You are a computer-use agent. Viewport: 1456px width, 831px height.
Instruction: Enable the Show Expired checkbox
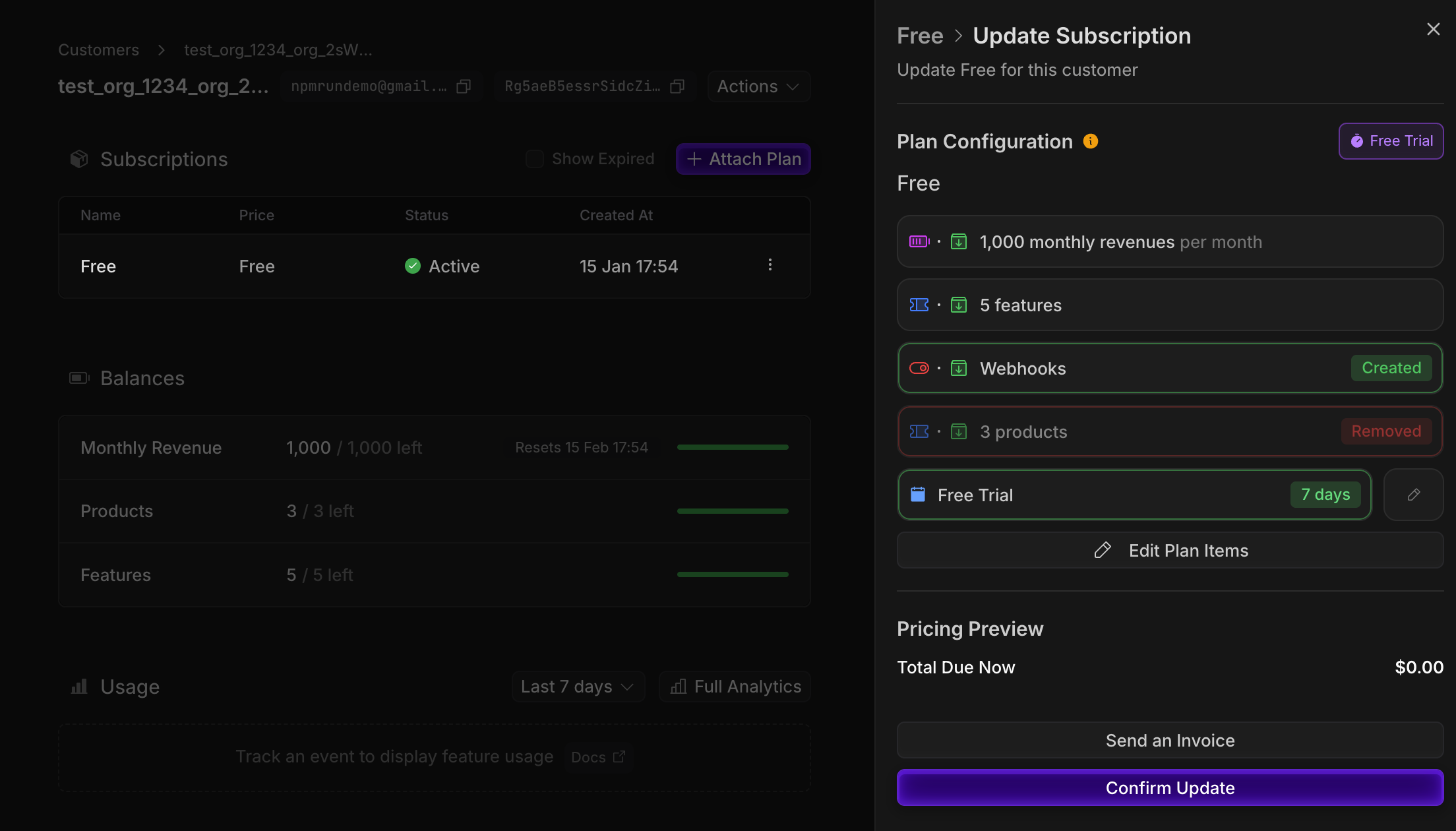coord(534,159)
